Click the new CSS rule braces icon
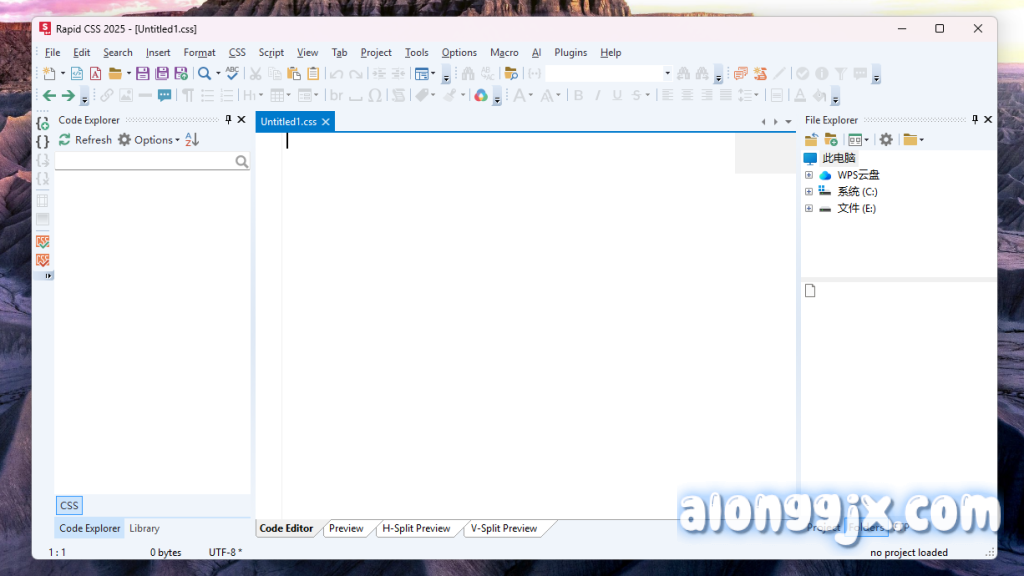 (x=42, y=124)
